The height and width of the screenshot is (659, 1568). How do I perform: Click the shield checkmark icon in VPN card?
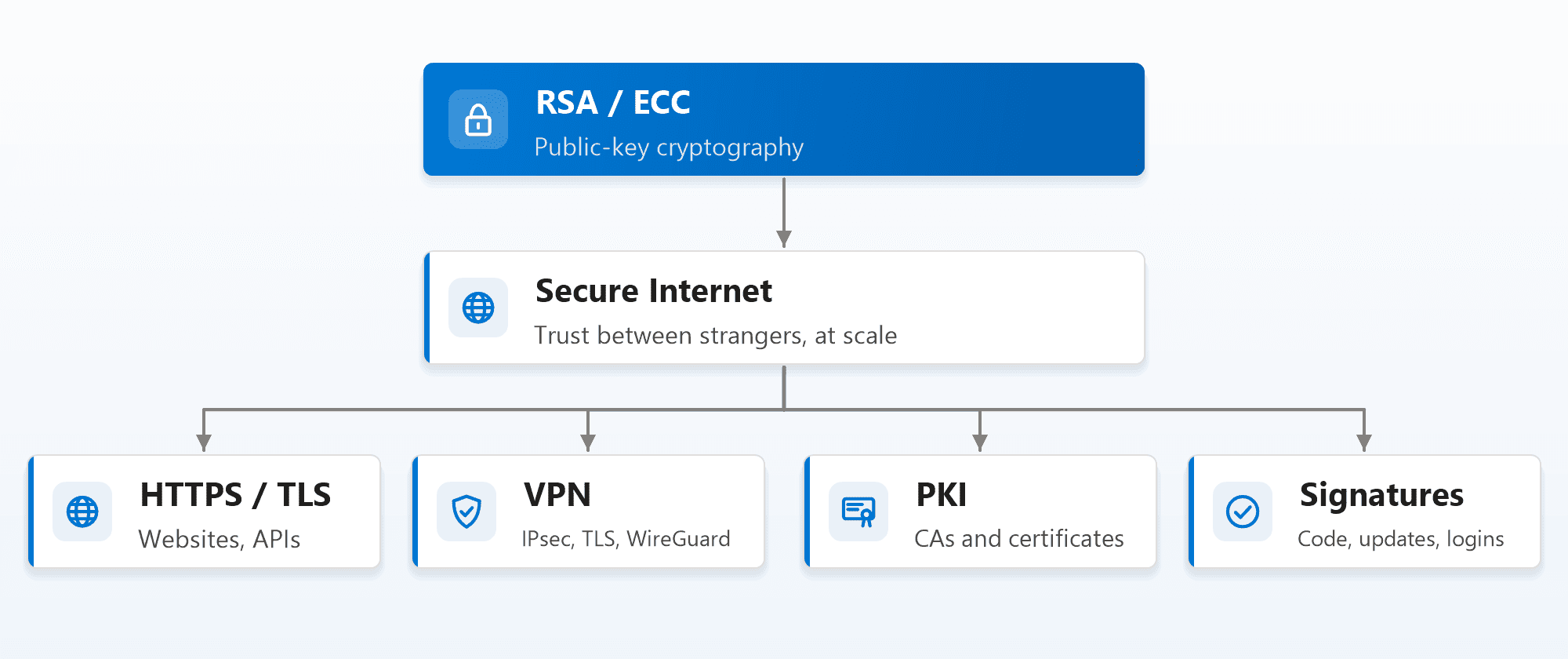(466, 512)
